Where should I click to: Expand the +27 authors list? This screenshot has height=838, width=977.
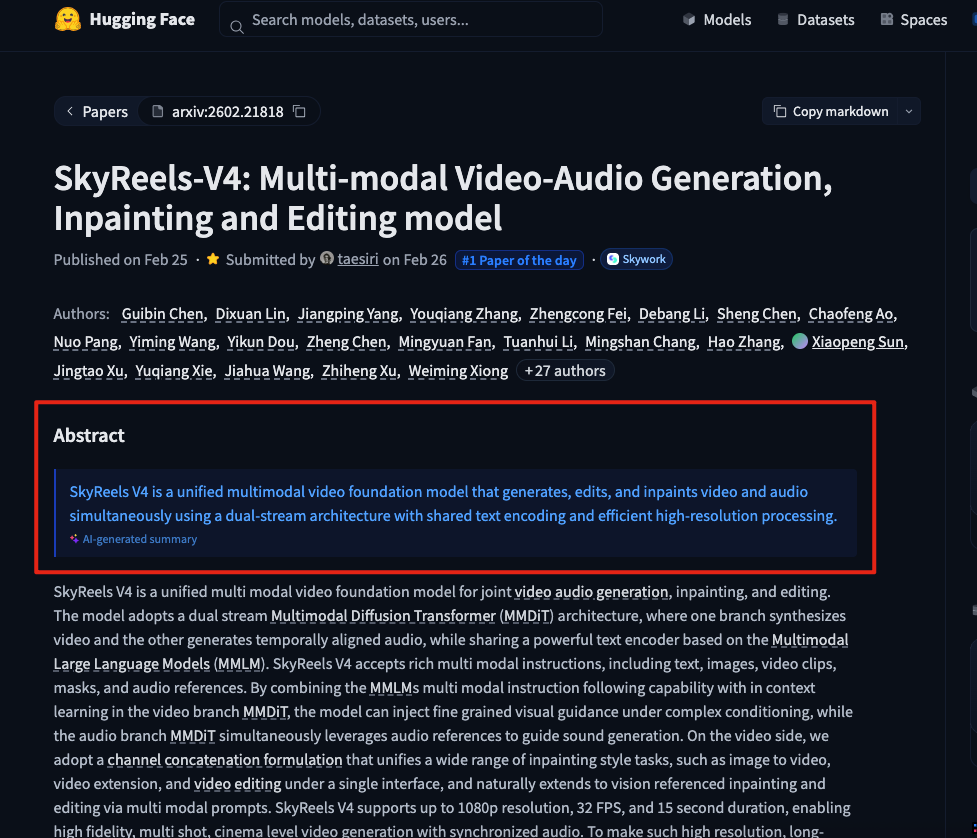pyautogui.click(x=565, y=371)
